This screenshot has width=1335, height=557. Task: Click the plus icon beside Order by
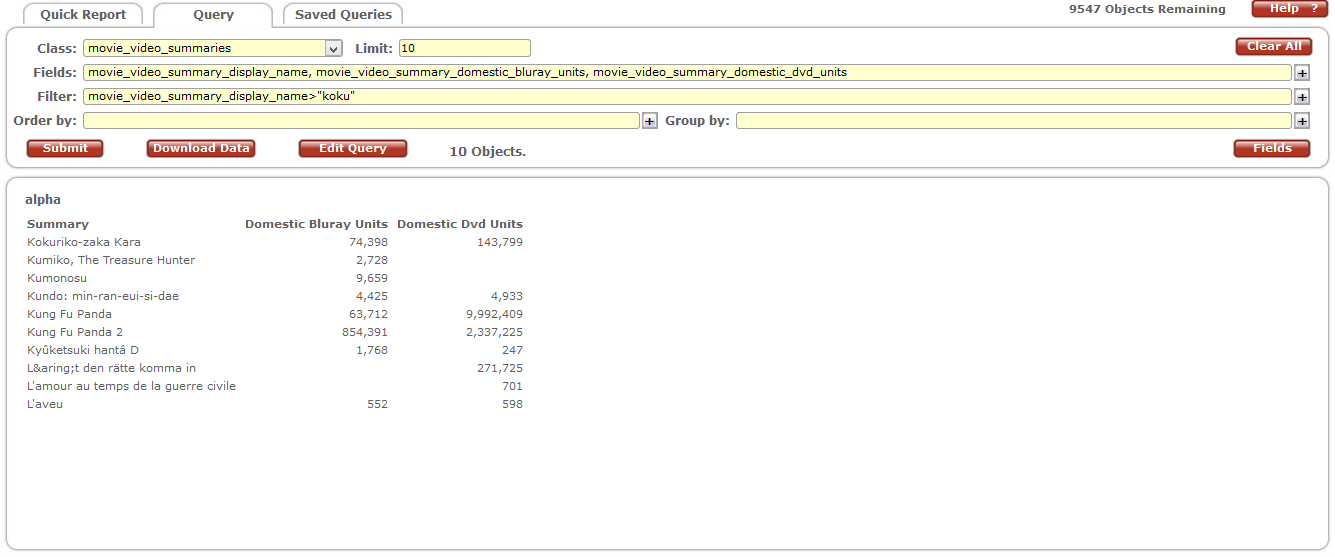(x=649, y=121)
